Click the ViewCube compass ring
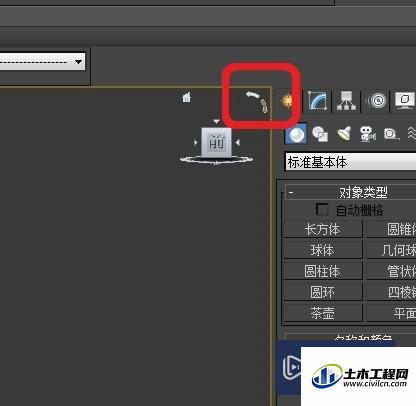The image size is (419, 406). (216, 160)
